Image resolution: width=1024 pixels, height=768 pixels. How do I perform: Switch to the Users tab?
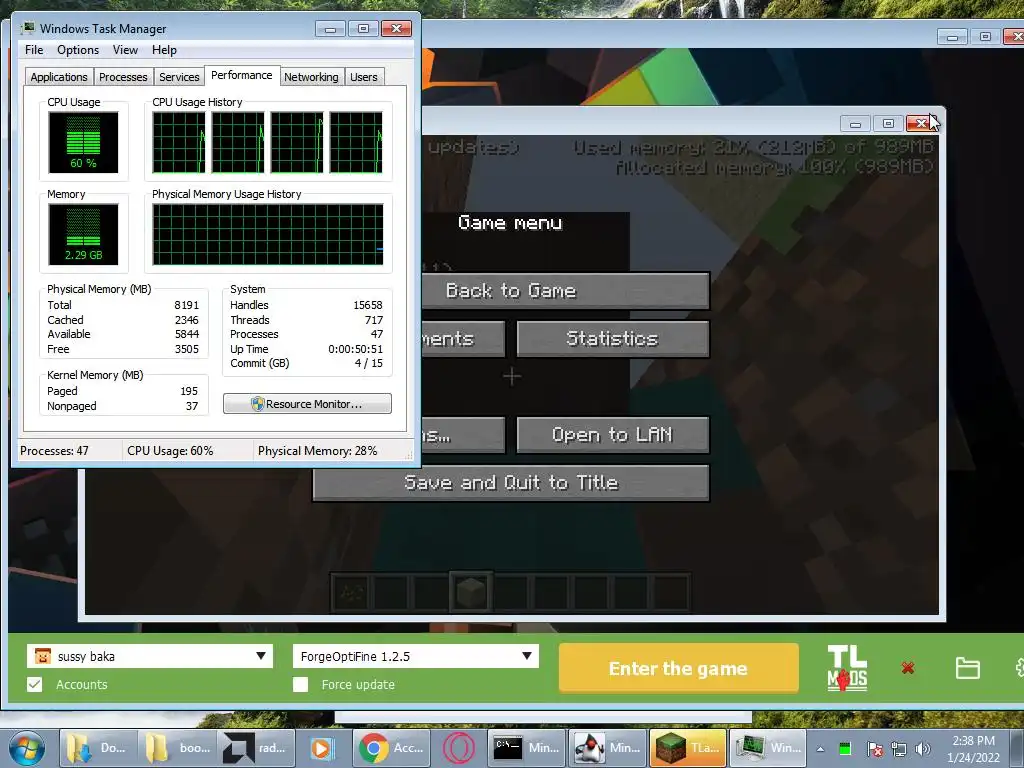tap(364, 77)
